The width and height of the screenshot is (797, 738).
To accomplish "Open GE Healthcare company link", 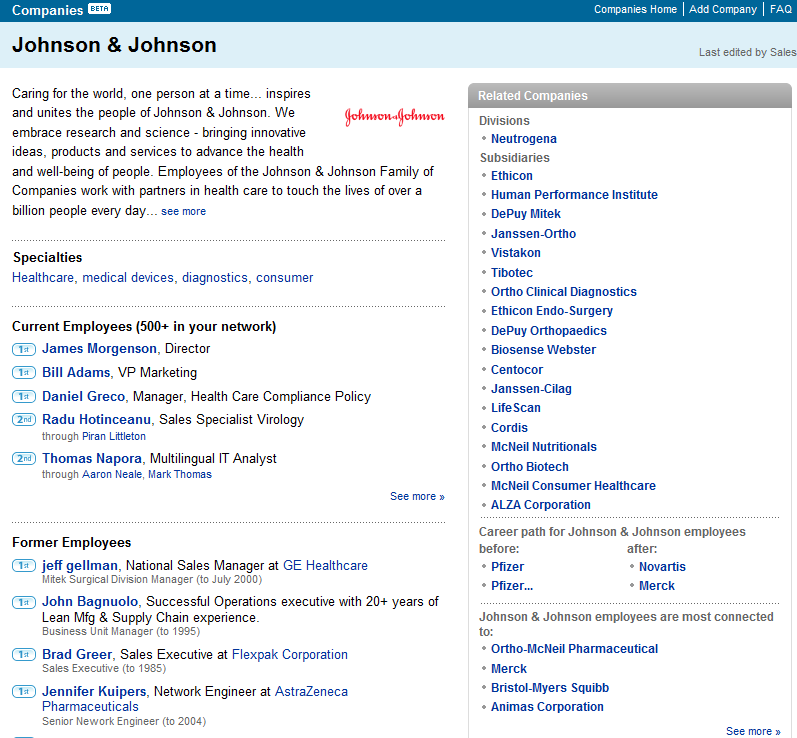I will pos(325,566).
